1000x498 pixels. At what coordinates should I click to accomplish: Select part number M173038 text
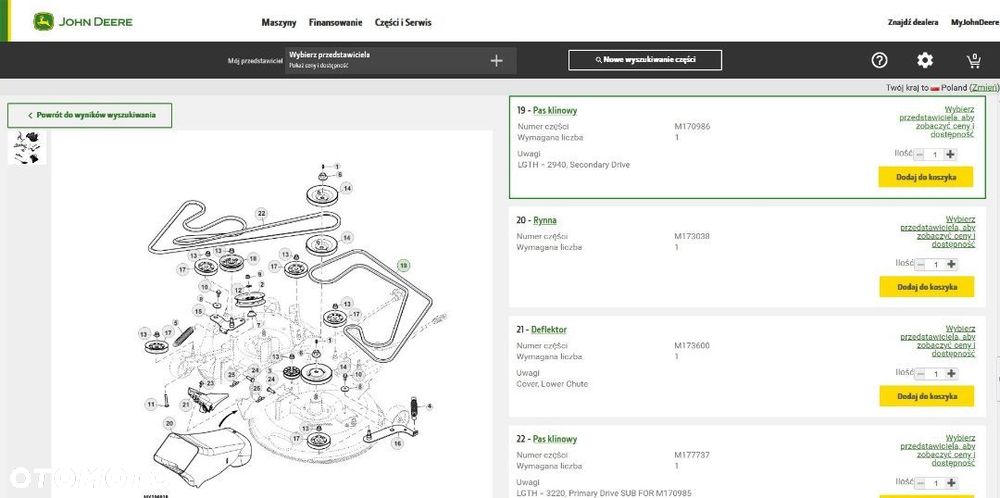[x=692, y=236]
